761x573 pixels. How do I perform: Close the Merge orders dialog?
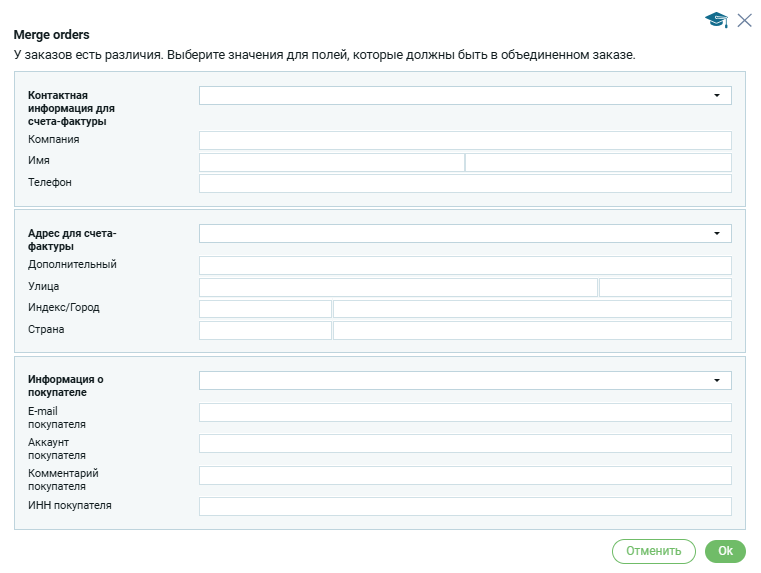click(744, 20)
